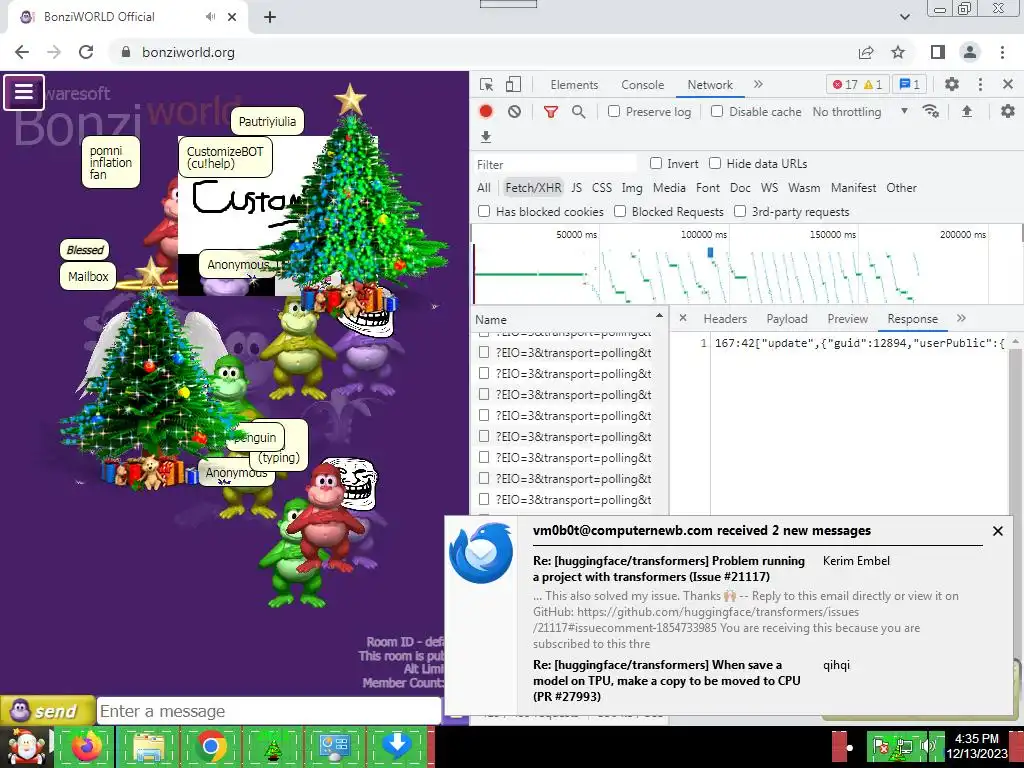The height and width of the screenshot is (768, 1024).
Task: Open the BonziWORLD hamburger menu
Action: (24, 92)
